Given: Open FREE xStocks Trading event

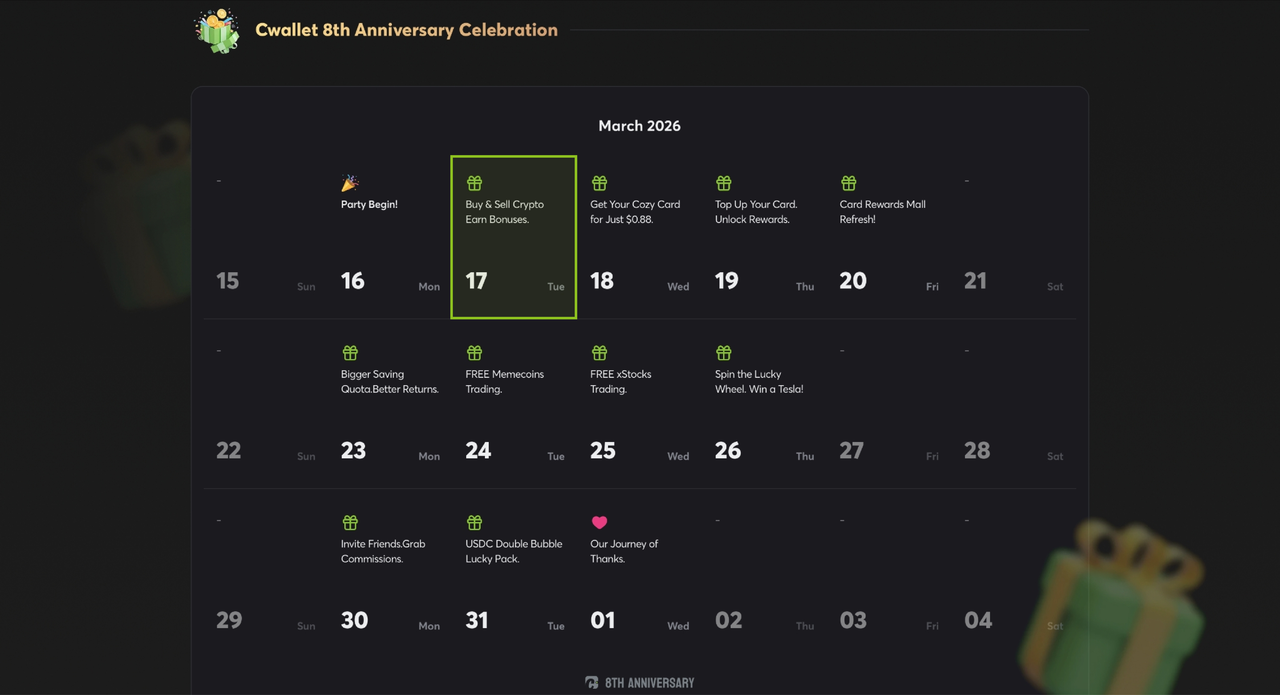Looking at the screenshot, I should tap(620, 382).
